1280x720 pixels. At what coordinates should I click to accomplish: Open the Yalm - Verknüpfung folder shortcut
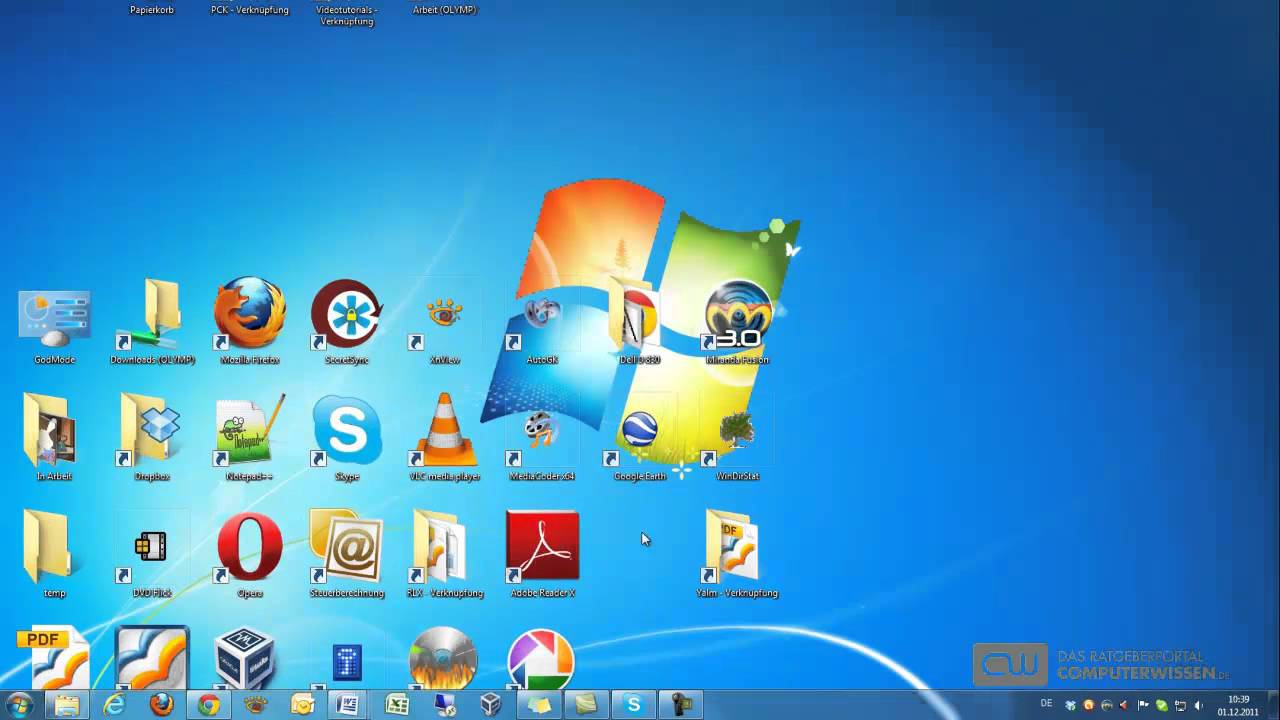pos(737,554)
